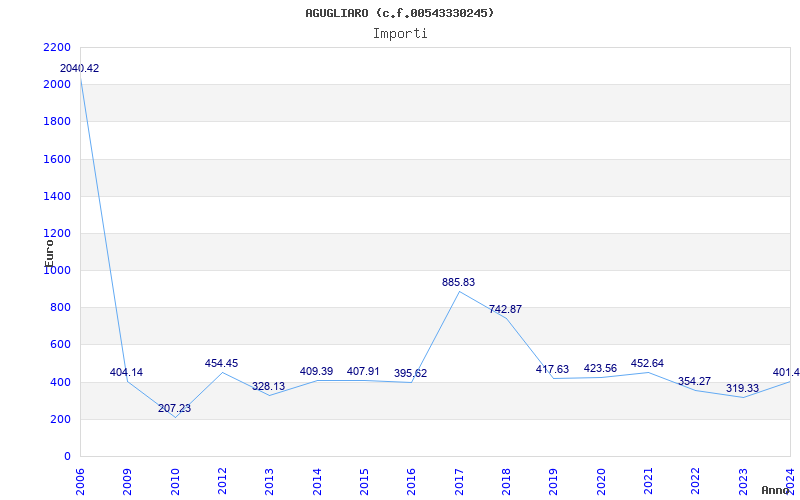
Task: Click the 'Importi' subtitle
Action: [400, 34]
